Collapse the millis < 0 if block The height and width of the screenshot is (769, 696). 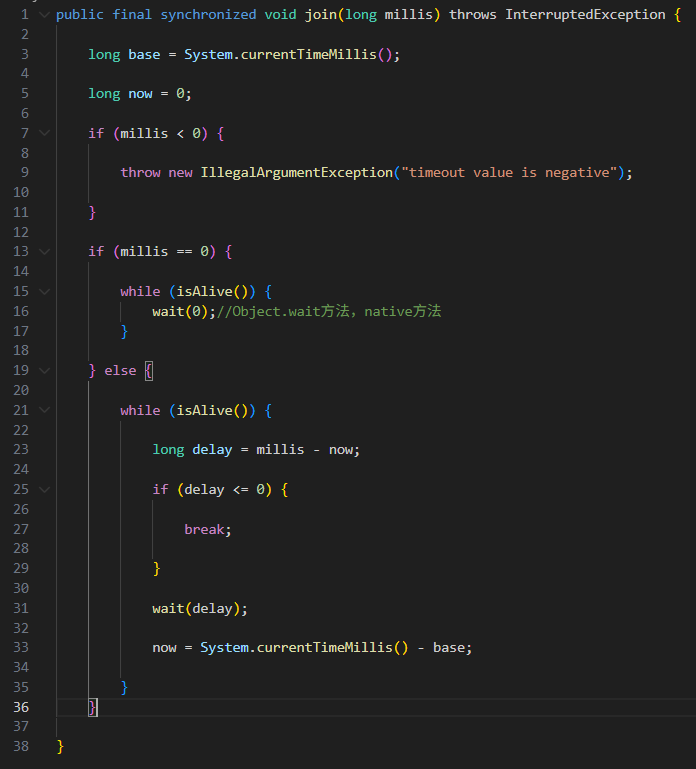coord(43,133)
